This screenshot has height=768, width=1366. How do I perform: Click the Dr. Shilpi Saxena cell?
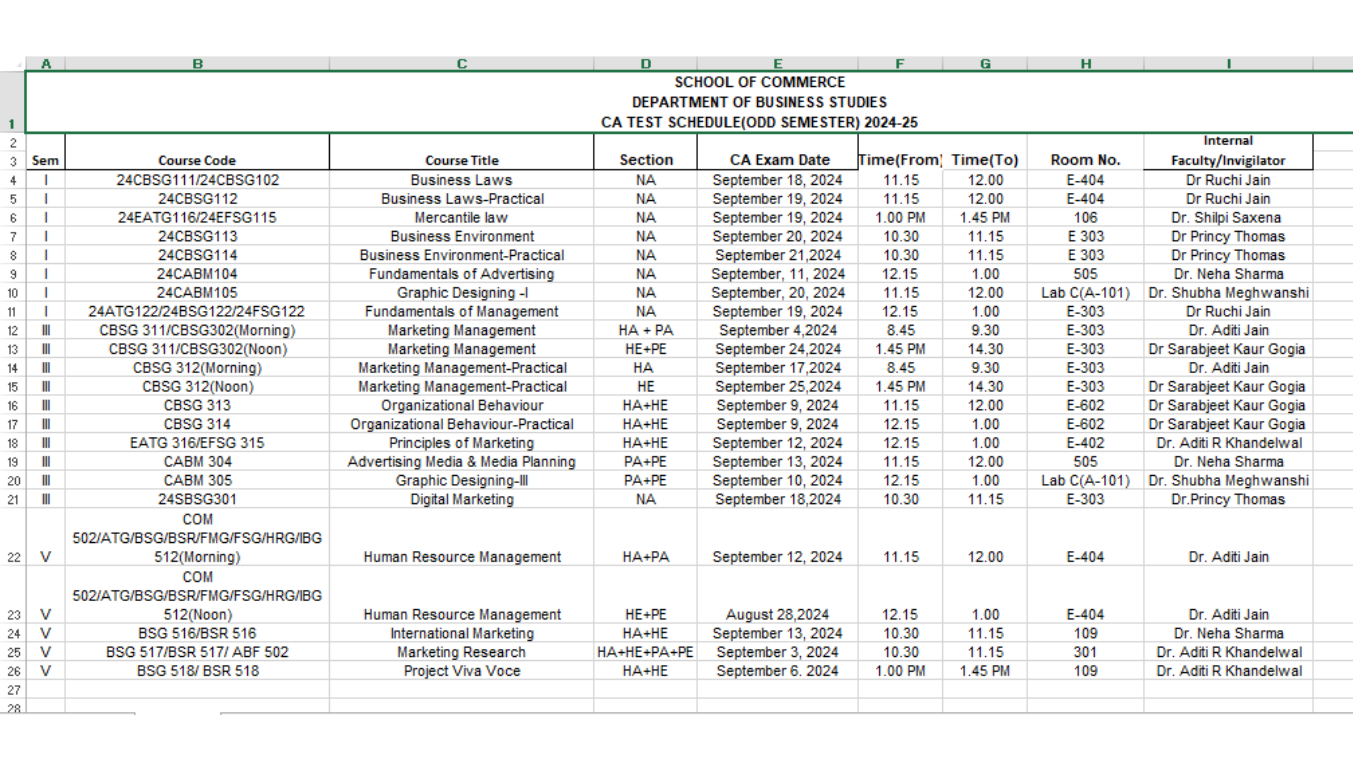tap(1228, 218)
